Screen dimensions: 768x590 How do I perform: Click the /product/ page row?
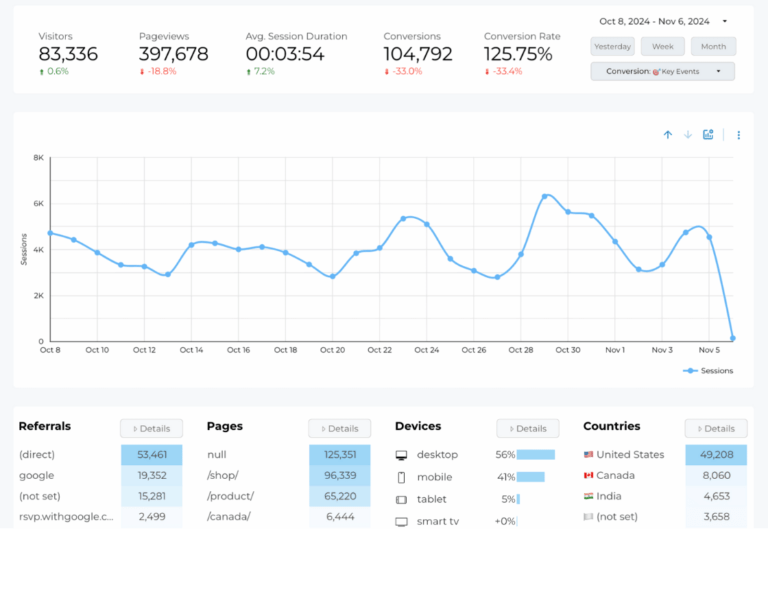[288, 496]
